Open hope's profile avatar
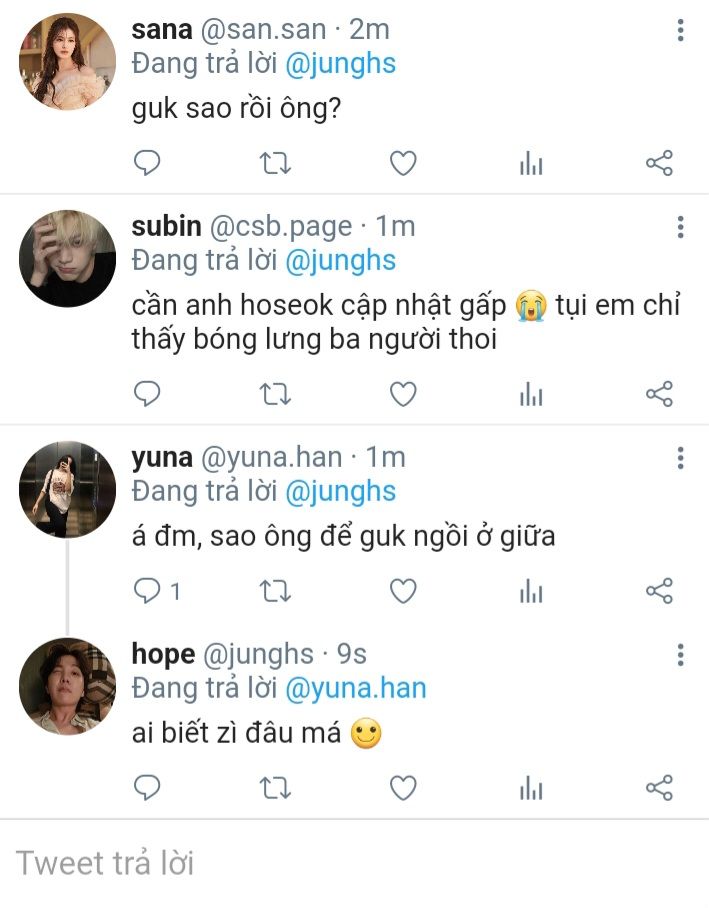709x908 pixels. click(67, 686)
